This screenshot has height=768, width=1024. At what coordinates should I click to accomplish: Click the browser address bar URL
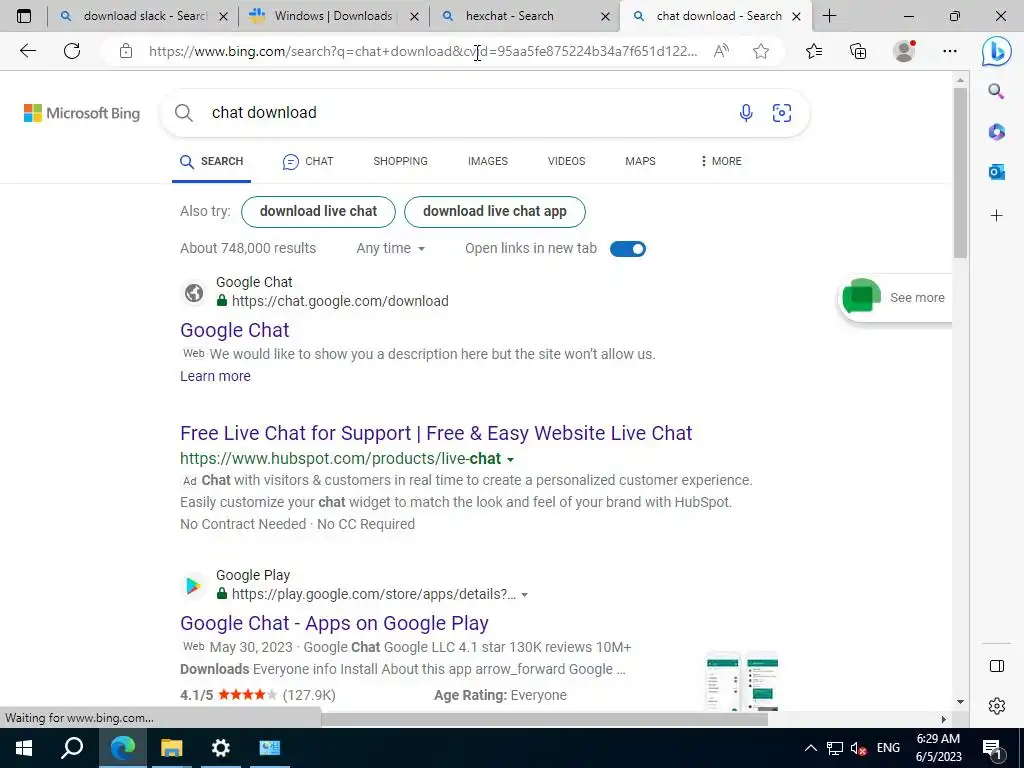click(x=423, y=51)
